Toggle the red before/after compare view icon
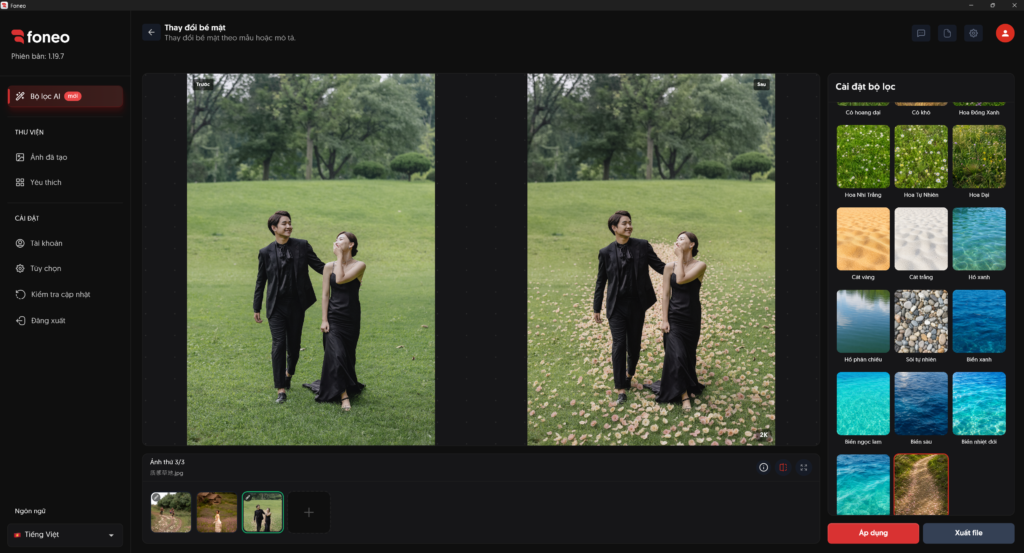This screenshot has height=553, width=1024. pos(783,467)
